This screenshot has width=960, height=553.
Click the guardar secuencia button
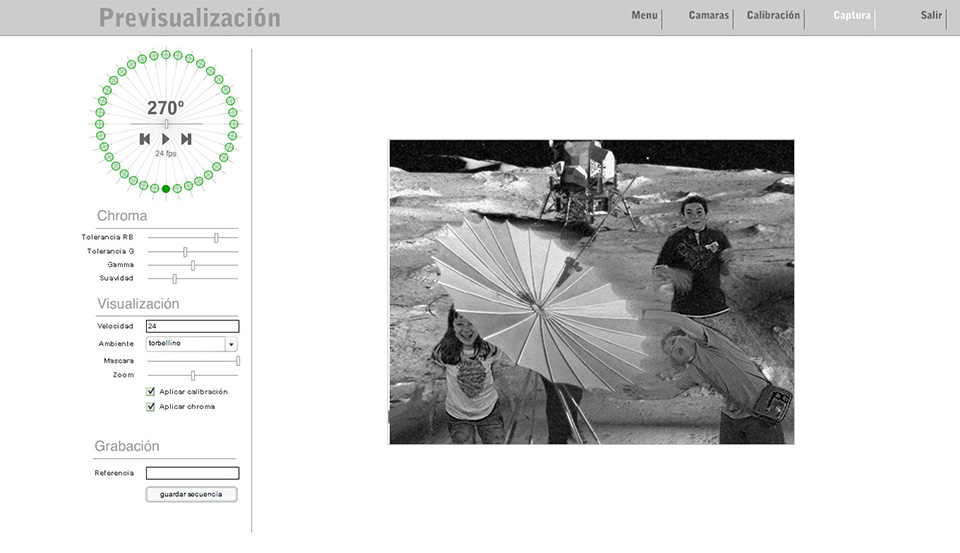click(x=191, y=494)
